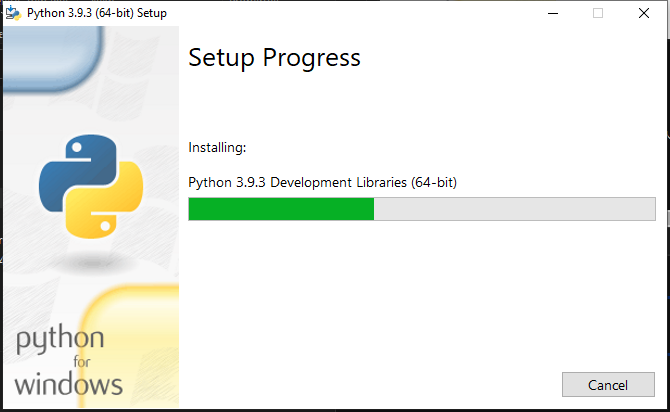Click the green filled part of progress bar

click(x=281, y=209)
